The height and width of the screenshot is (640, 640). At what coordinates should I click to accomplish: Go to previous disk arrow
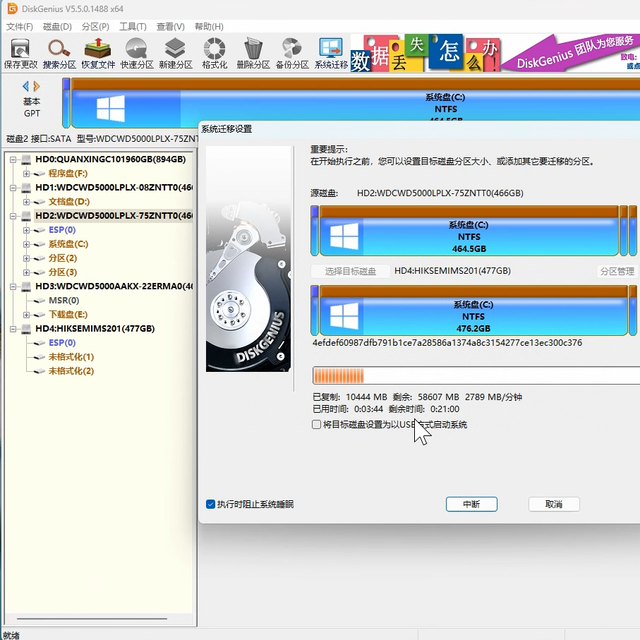point(26,86)
